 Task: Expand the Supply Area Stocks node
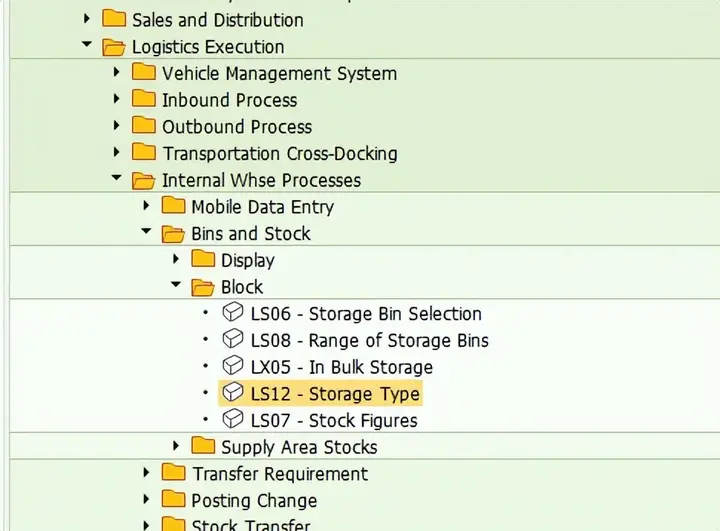point(176,446)
